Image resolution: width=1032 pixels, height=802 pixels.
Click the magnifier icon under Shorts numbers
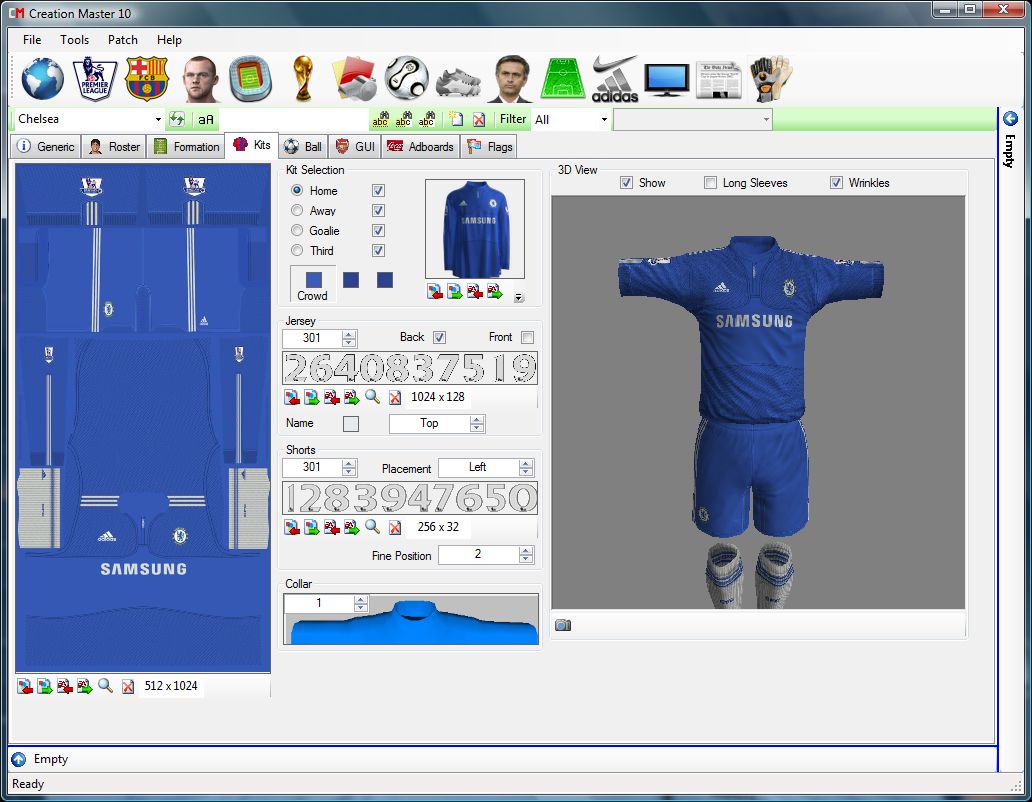[373, 526]
